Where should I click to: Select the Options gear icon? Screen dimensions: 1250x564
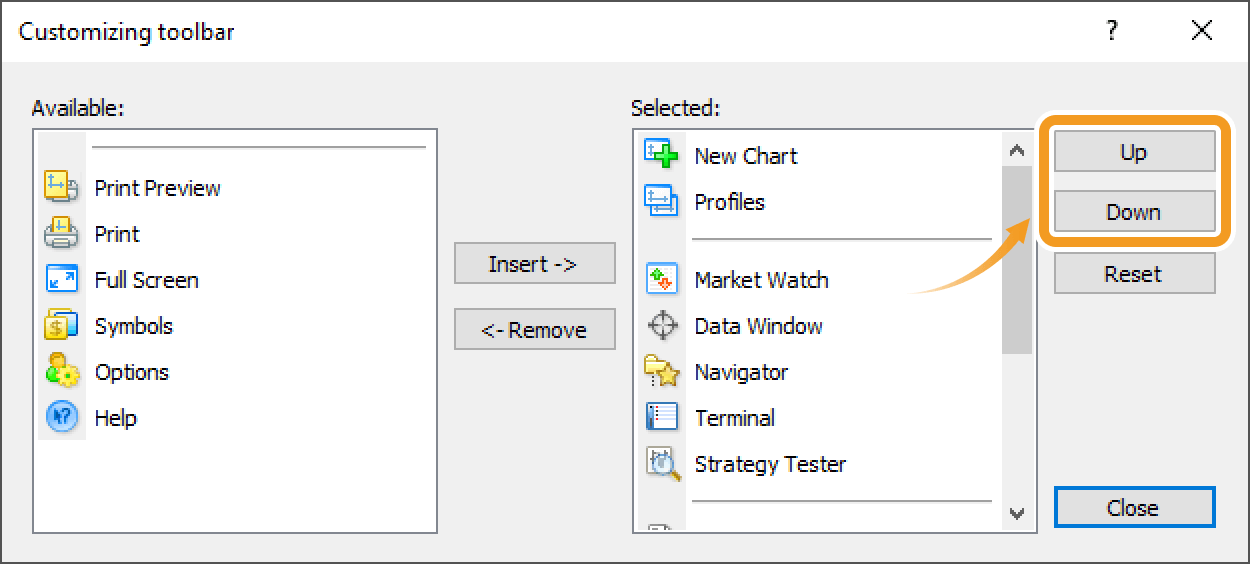(x=62, y=371)
